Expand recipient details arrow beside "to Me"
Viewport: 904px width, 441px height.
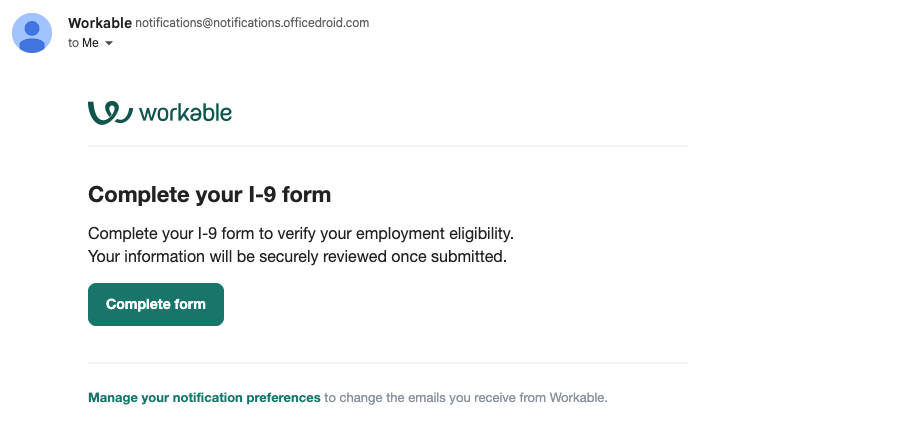click(109, 43)
